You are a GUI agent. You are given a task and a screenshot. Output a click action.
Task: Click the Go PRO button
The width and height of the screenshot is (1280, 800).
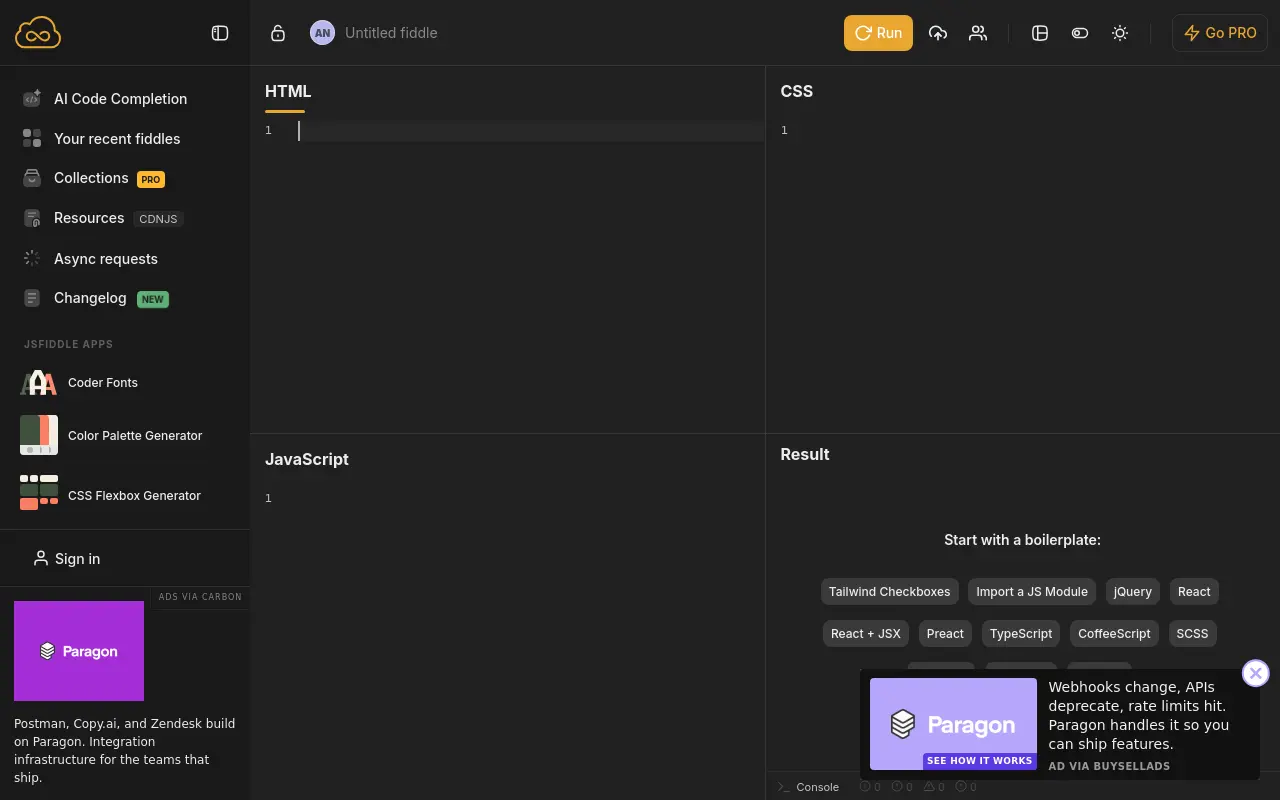[x=1220, y=33]
